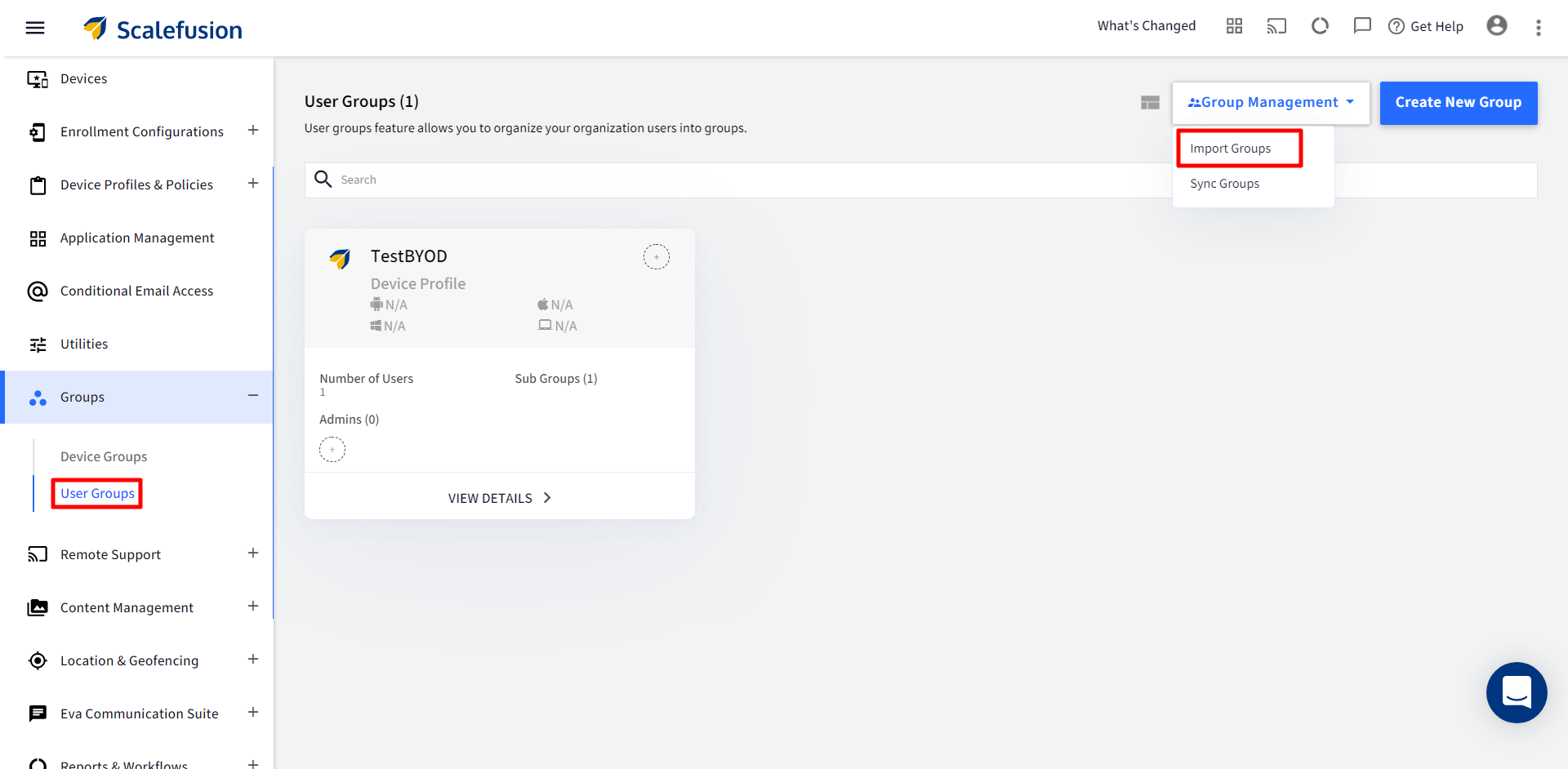
Task: Toggle the Group Management dropdown
Action: tap(1271, 103)
